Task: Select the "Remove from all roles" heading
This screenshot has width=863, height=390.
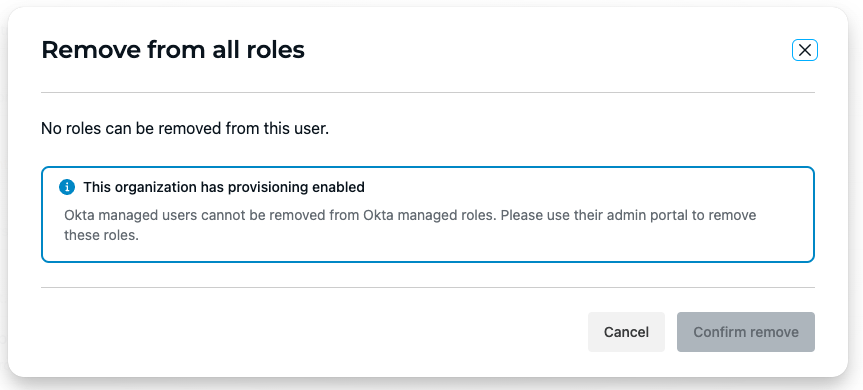Action: click(173, 50)
